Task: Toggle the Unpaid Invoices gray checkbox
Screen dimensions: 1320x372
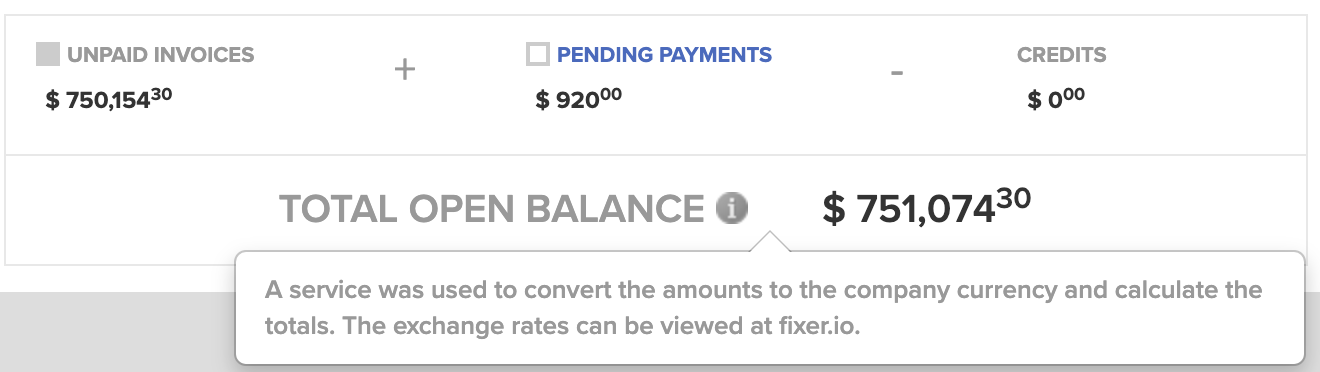Action: pyautogui.click(x=48, y=54)
